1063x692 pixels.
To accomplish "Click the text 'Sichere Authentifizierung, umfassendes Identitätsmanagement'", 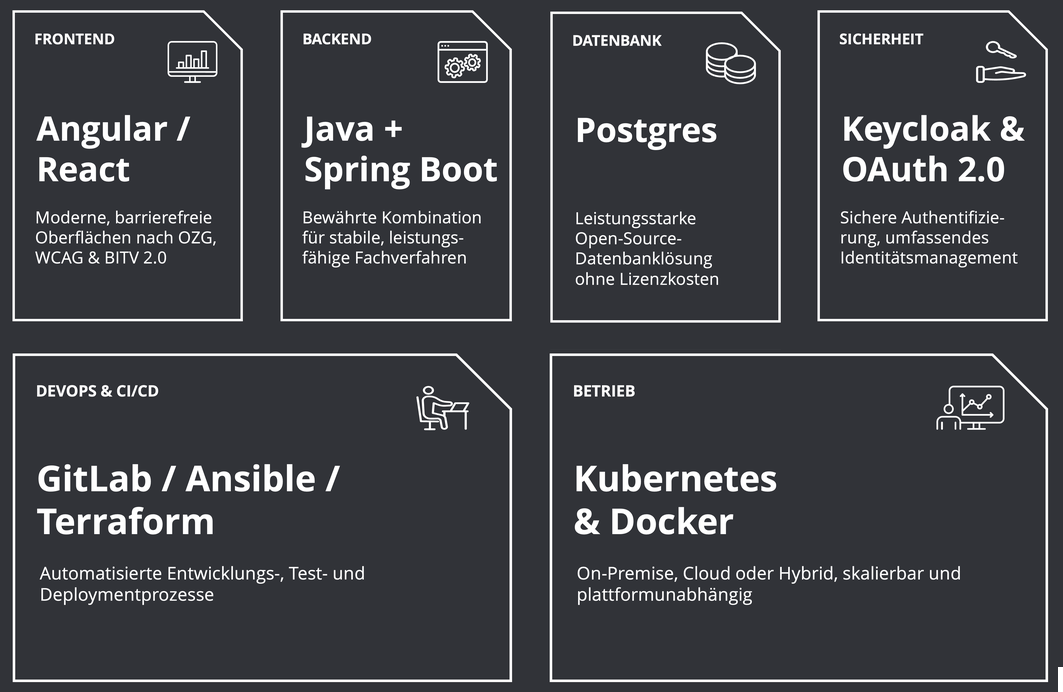I will coord(929,237).
